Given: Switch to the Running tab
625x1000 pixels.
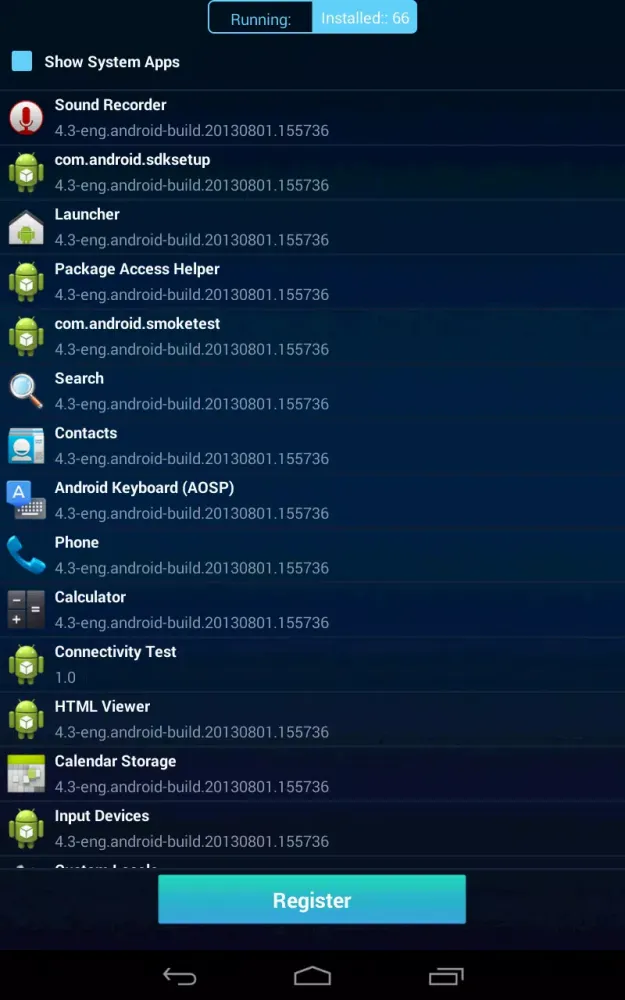Looking at the screenshot, I should (x=261, y=18).
